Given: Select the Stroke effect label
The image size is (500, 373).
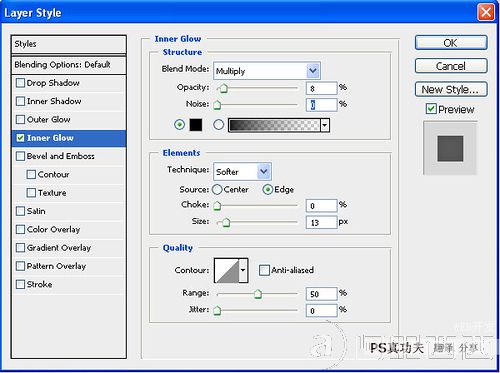Looking at the screenshot, I should [x=39, y=284].
